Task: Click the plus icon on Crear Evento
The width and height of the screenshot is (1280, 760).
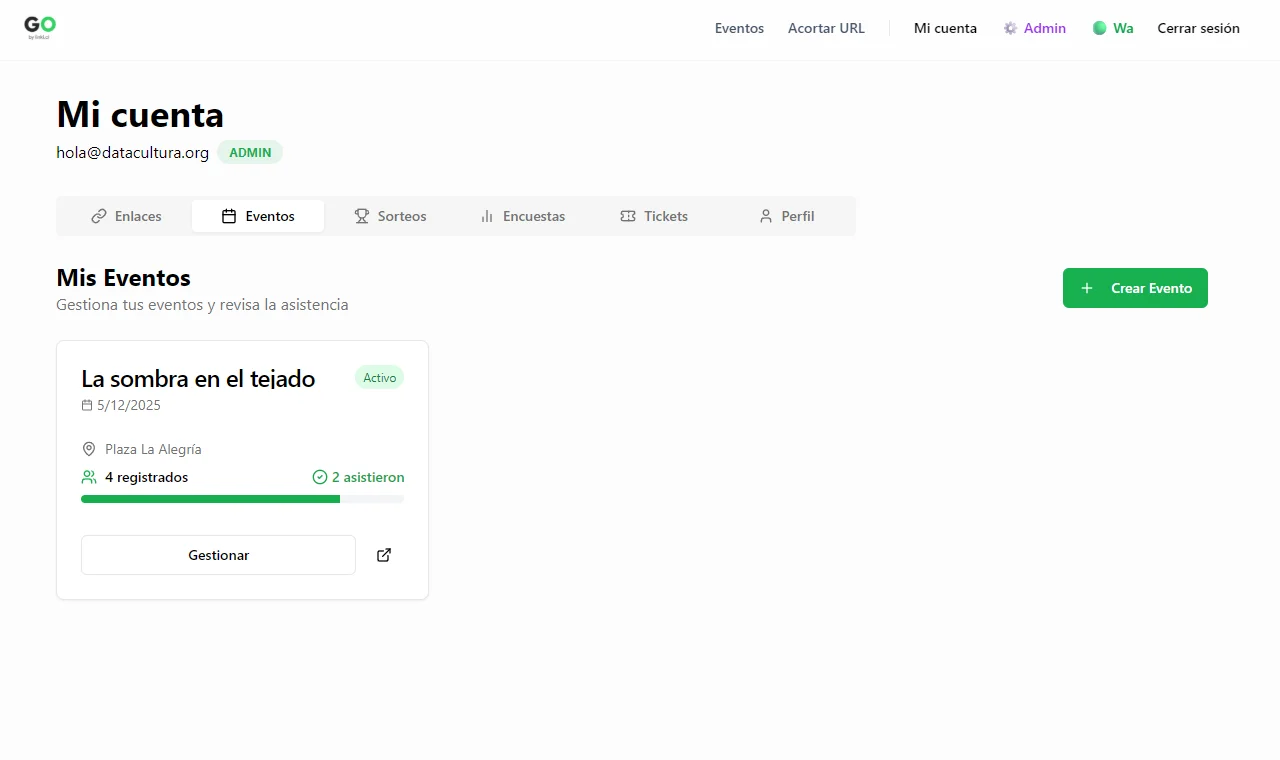Action: 1087,288
